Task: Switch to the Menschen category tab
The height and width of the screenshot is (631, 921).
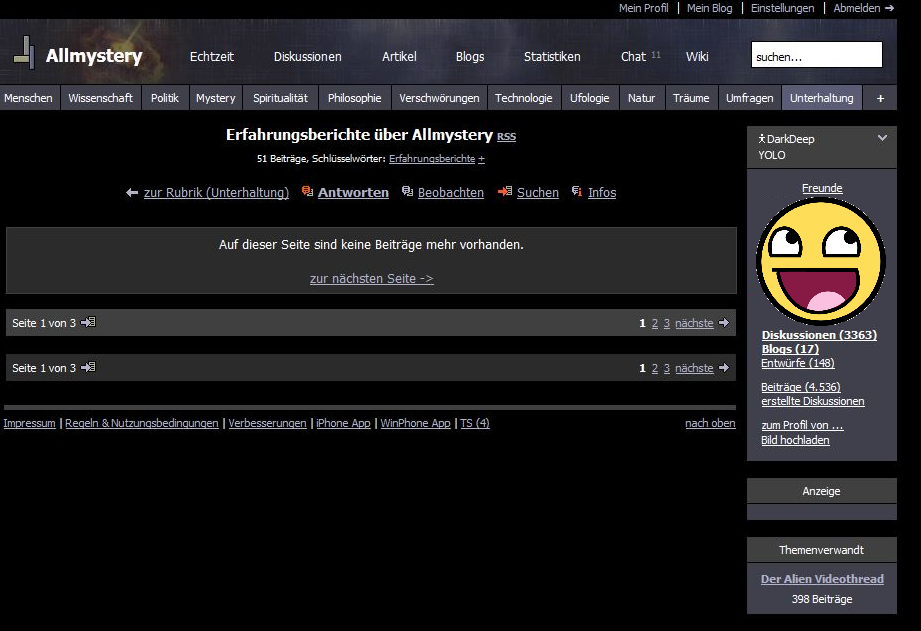Action: [28, 98]
